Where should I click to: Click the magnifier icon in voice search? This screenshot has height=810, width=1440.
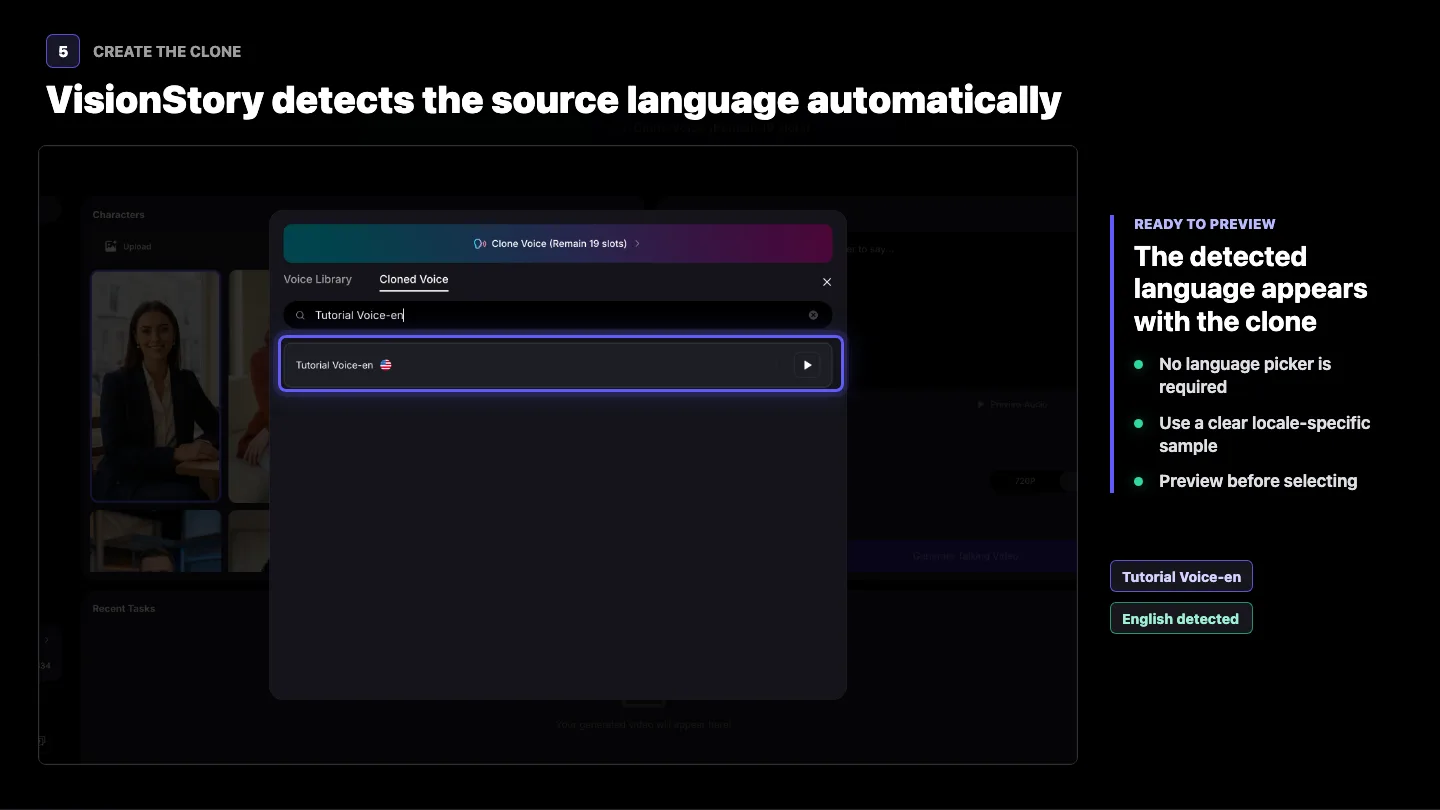300,315
